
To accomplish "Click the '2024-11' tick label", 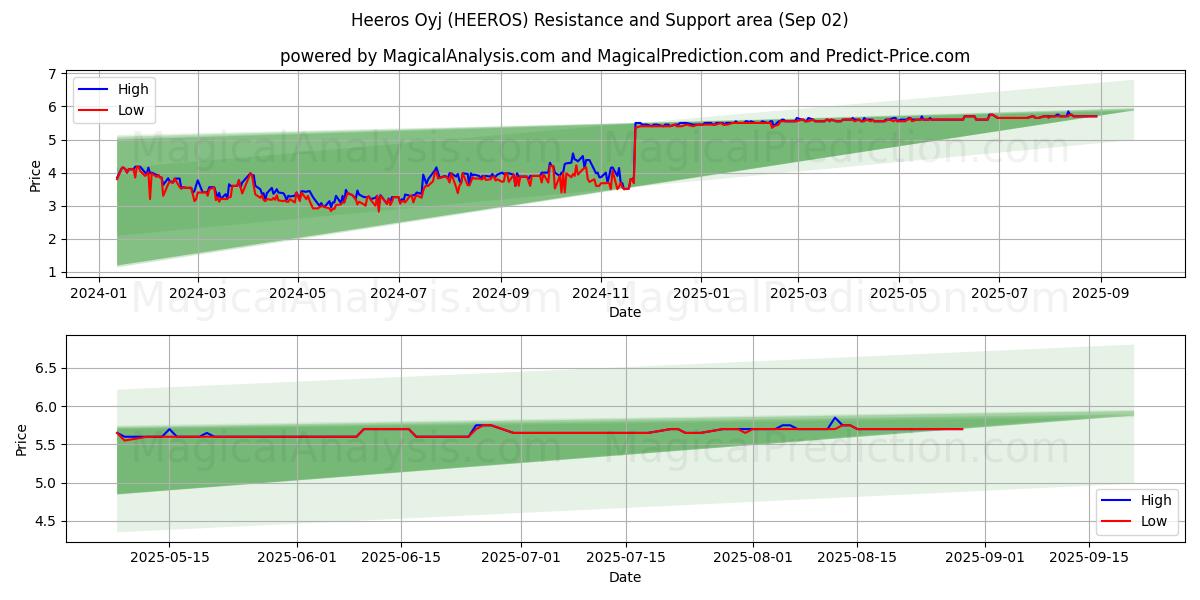I will click(x=601, y=292).
